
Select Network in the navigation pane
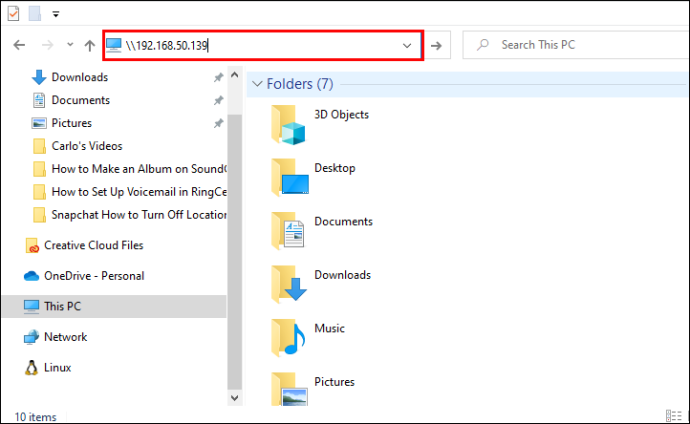(x=55, y=337)
